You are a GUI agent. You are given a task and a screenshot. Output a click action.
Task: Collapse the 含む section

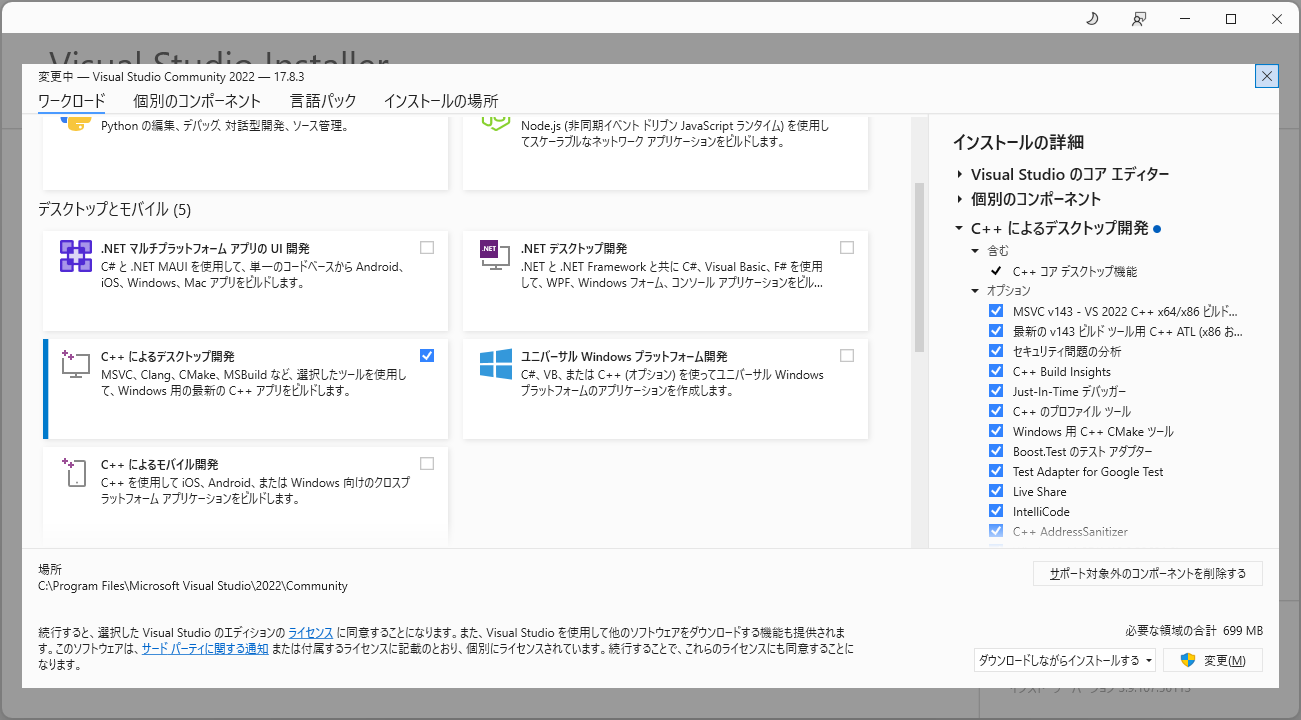point(976,251)
